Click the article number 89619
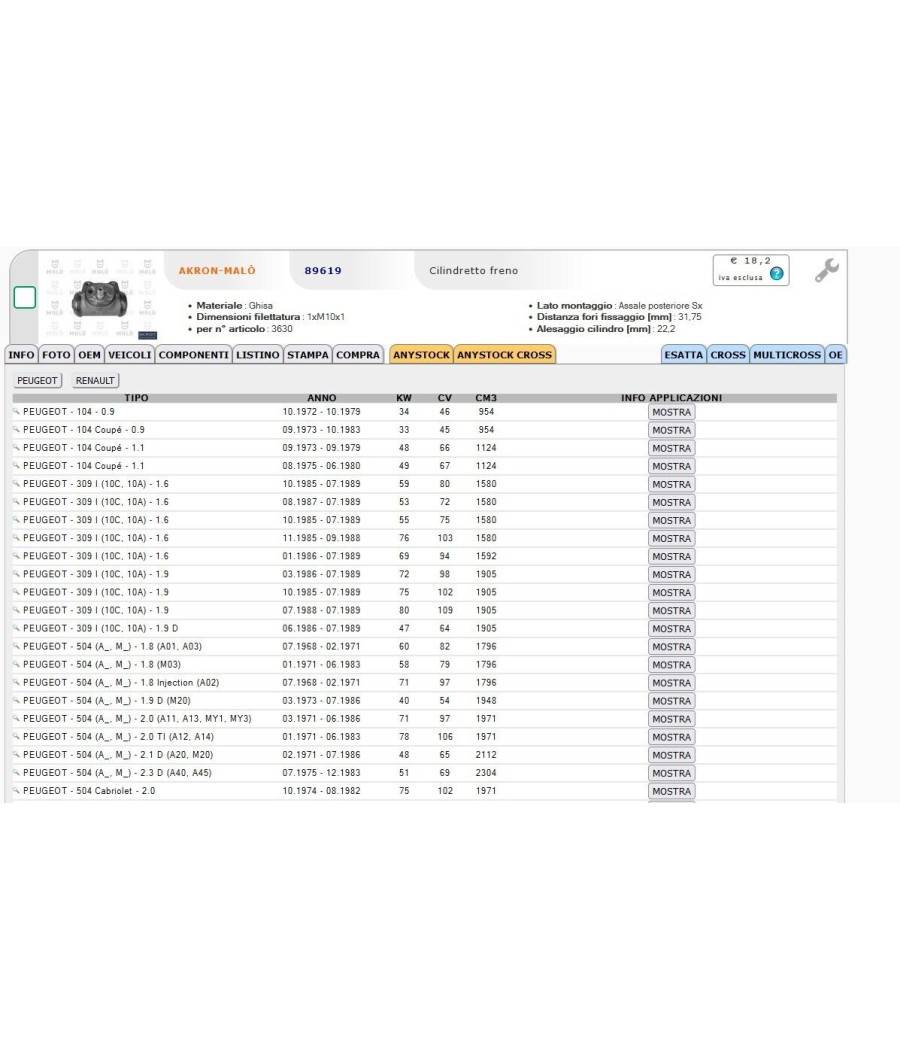The image size is (900, 1050). click(x=323, y=271)
